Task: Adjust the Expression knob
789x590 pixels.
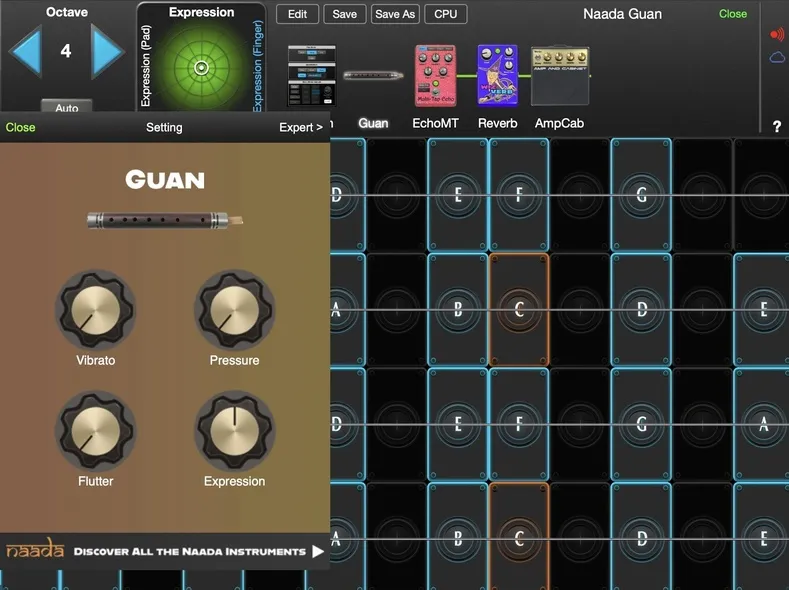Action: [x=234, y=431]
